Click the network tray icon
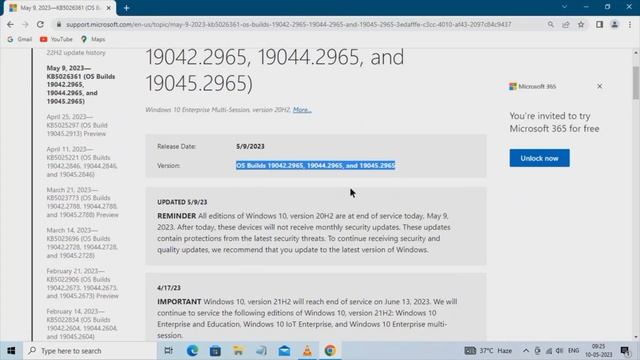The image size is (640, 360). pos(549,351)
